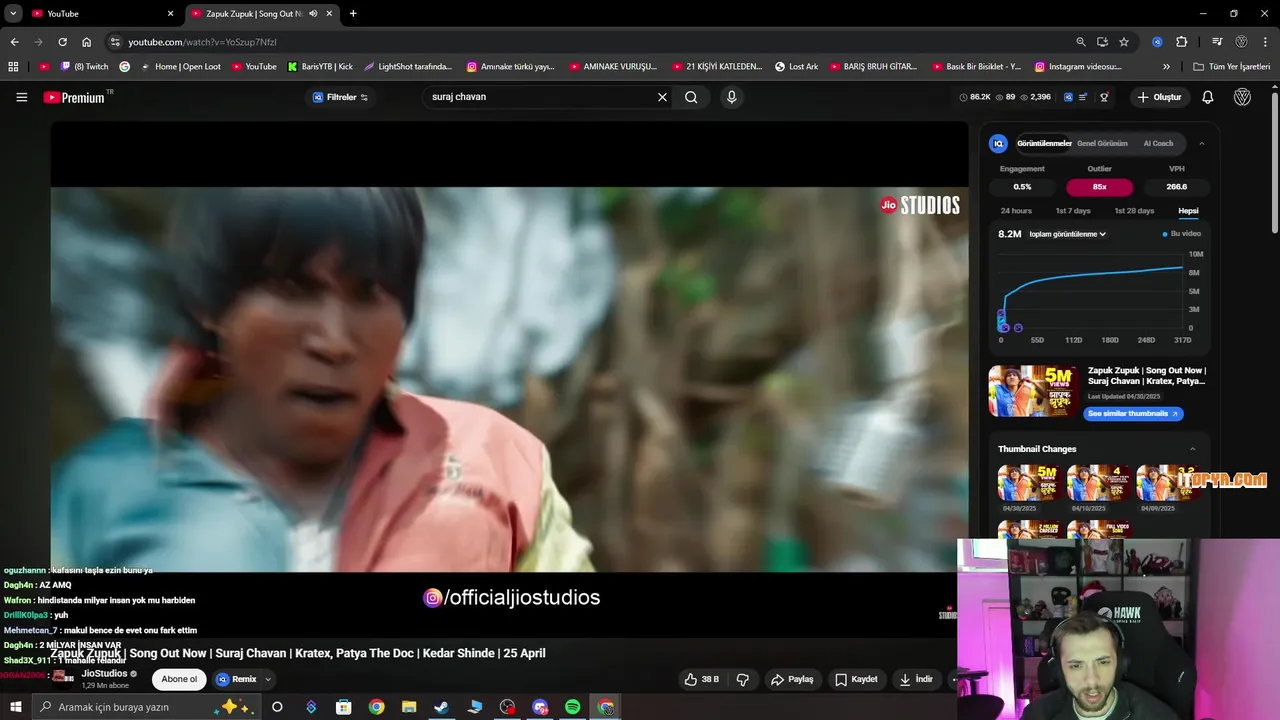Viewport: 1280px width, 720px height.
Task: Expand the bookmarks overflow chevron
Action: pos(1166,67)
